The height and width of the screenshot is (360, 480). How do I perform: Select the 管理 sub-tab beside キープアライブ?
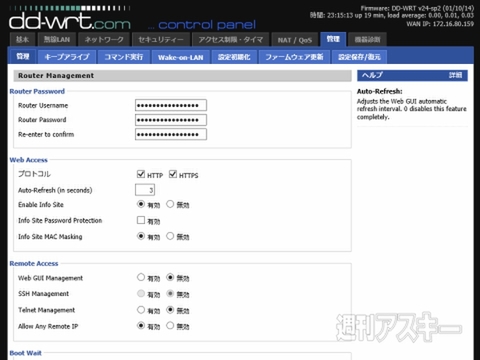pyautogui.click(x=23, y=57)
